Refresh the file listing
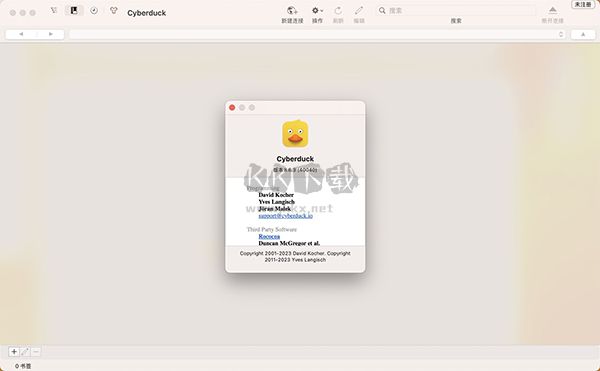 point(338,15)
